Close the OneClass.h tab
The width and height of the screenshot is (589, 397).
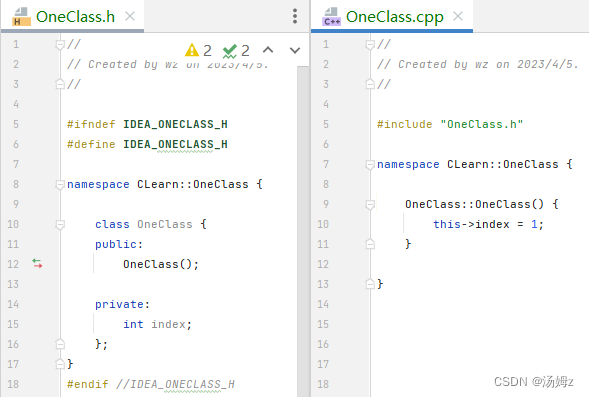(x=130, y=16)
